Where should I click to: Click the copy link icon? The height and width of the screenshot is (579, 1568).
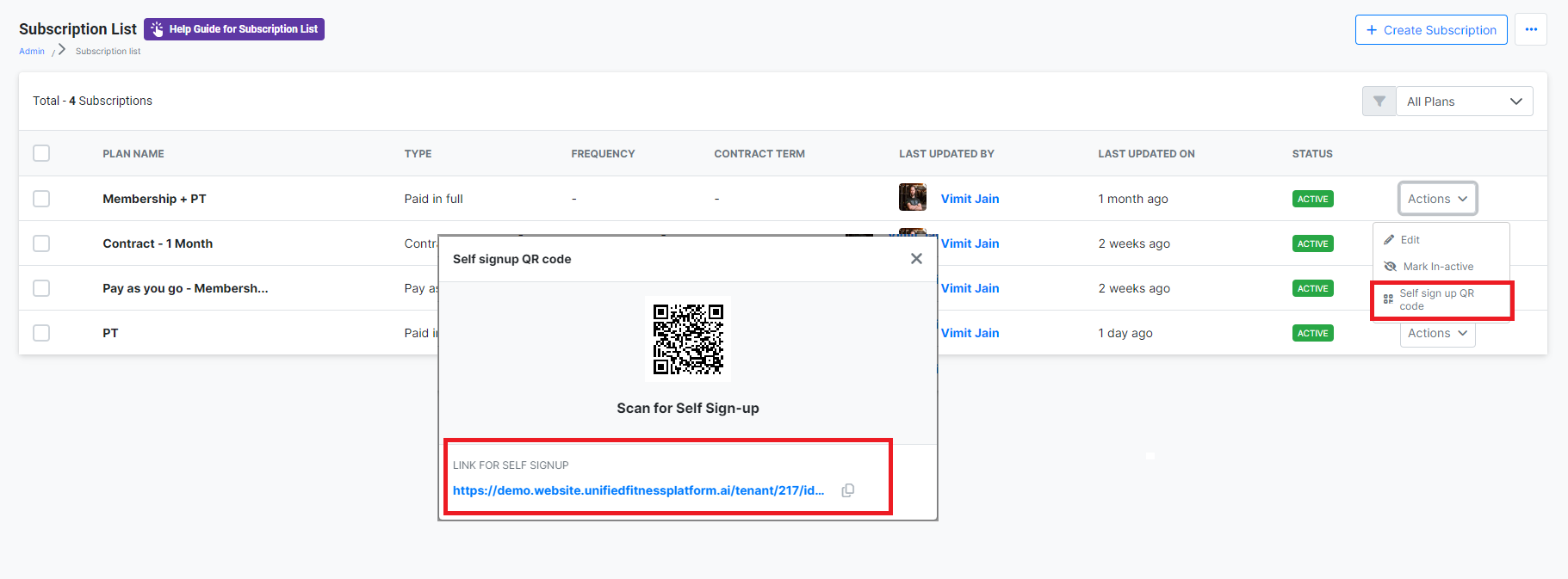847,490
